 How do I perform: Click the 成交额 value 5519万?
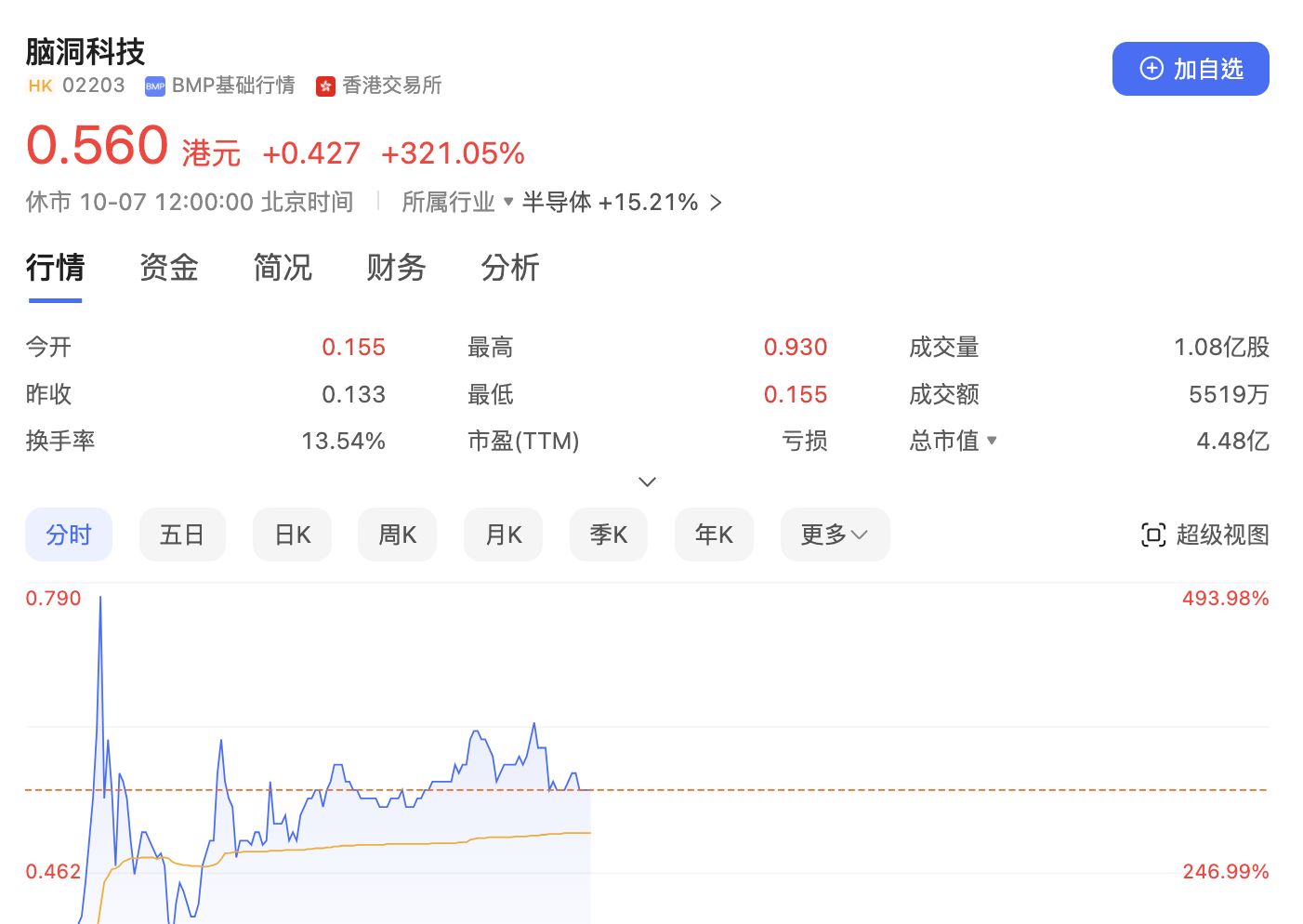[x=1229, y=394]
